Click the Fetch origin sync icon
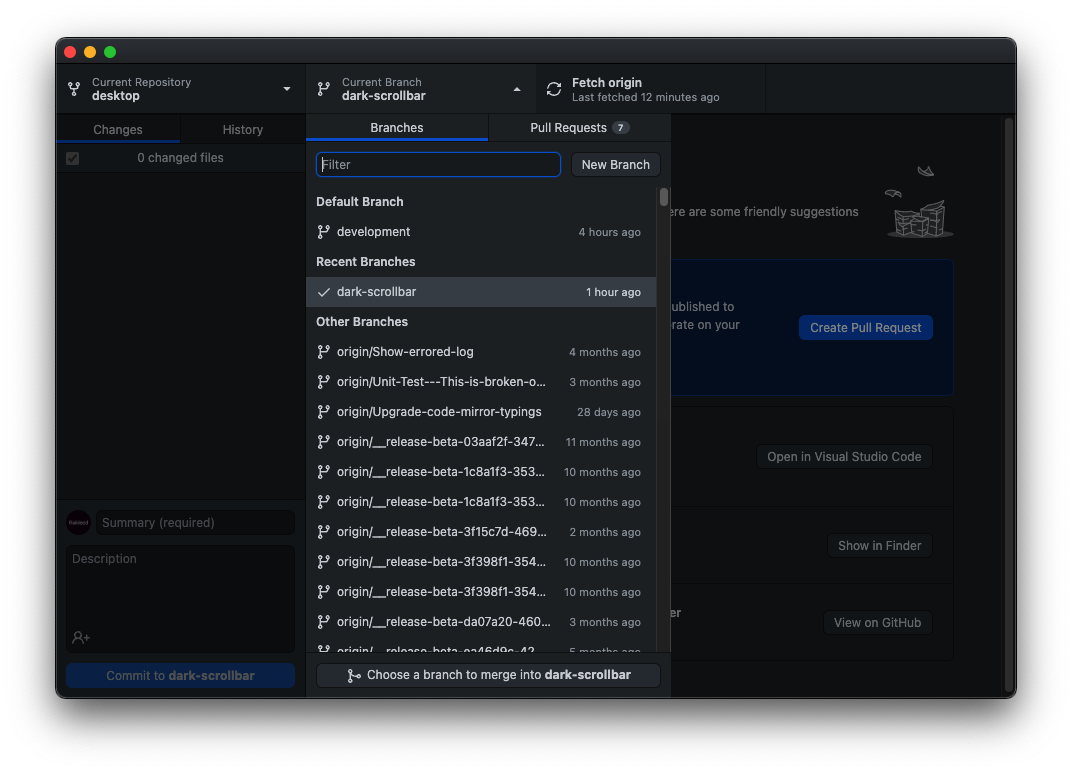 click(x=554, y=89)
